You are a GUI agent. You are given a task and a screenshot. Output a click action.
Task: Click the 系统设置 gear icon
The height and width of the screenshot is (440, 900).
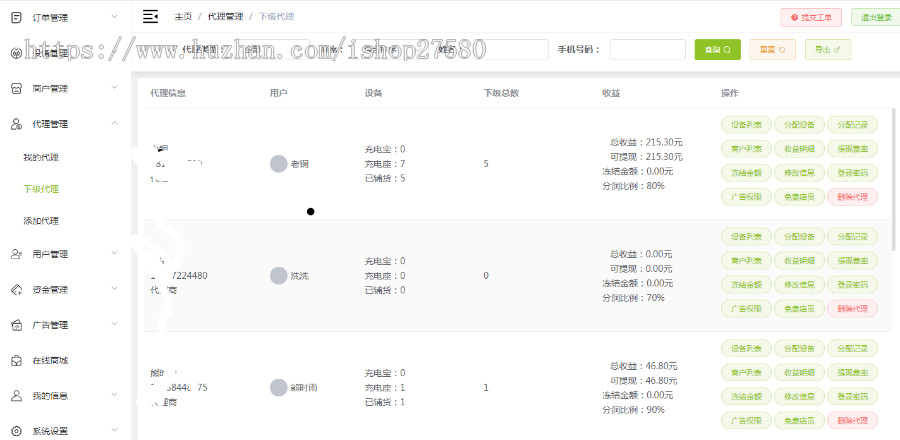tap(16, 431)
